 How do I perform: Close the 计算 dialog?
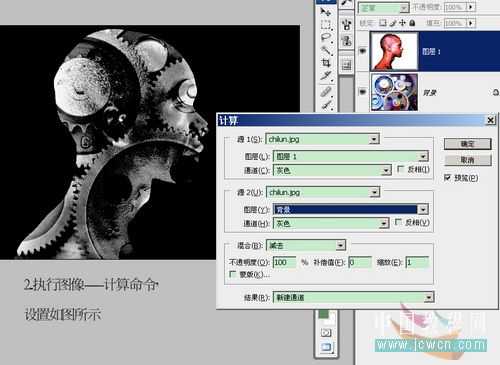pyautogui.click(x=491, y=120)
